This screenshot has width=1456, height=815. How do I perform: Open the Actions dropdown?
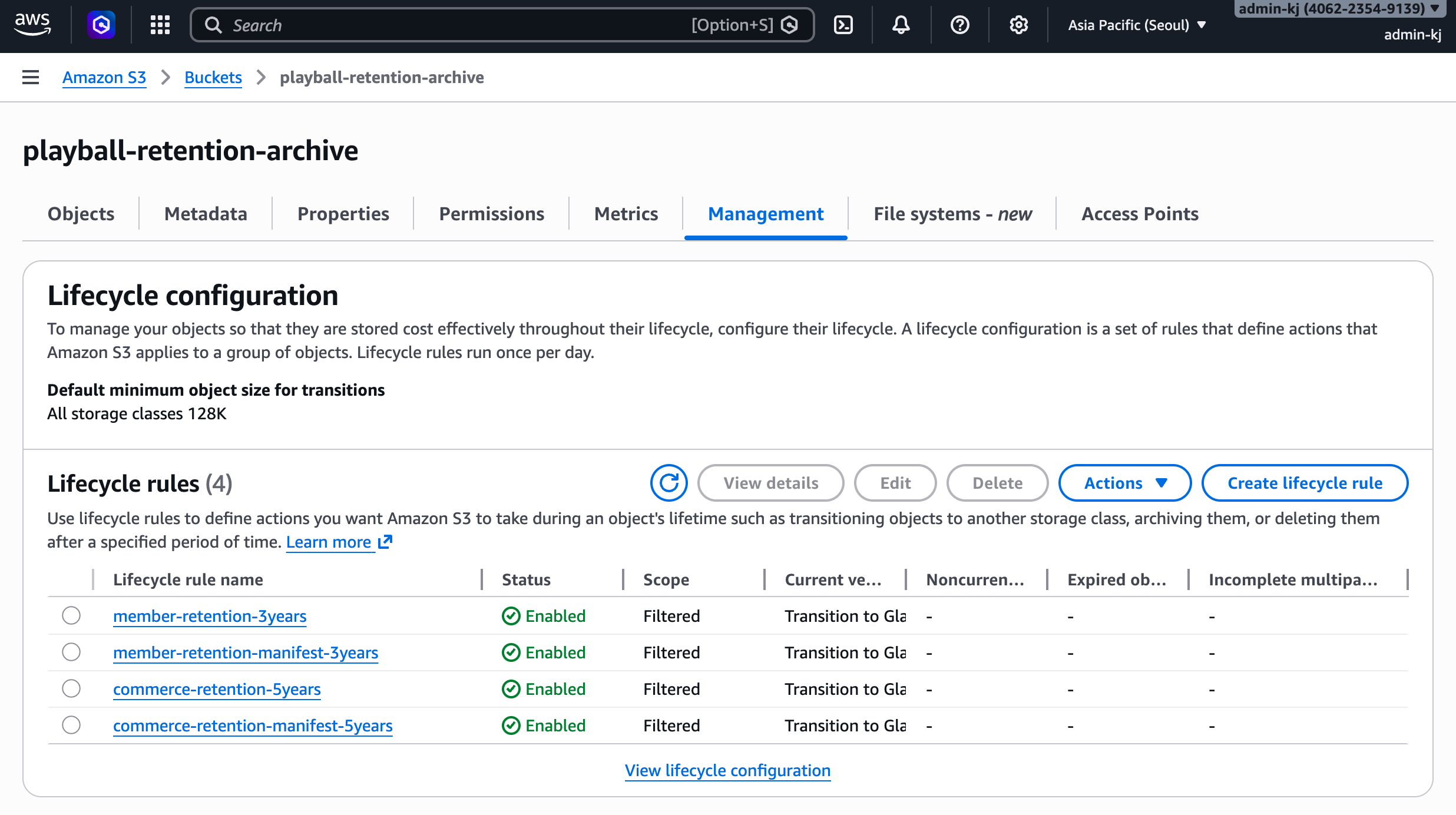tap(1124, 483)
